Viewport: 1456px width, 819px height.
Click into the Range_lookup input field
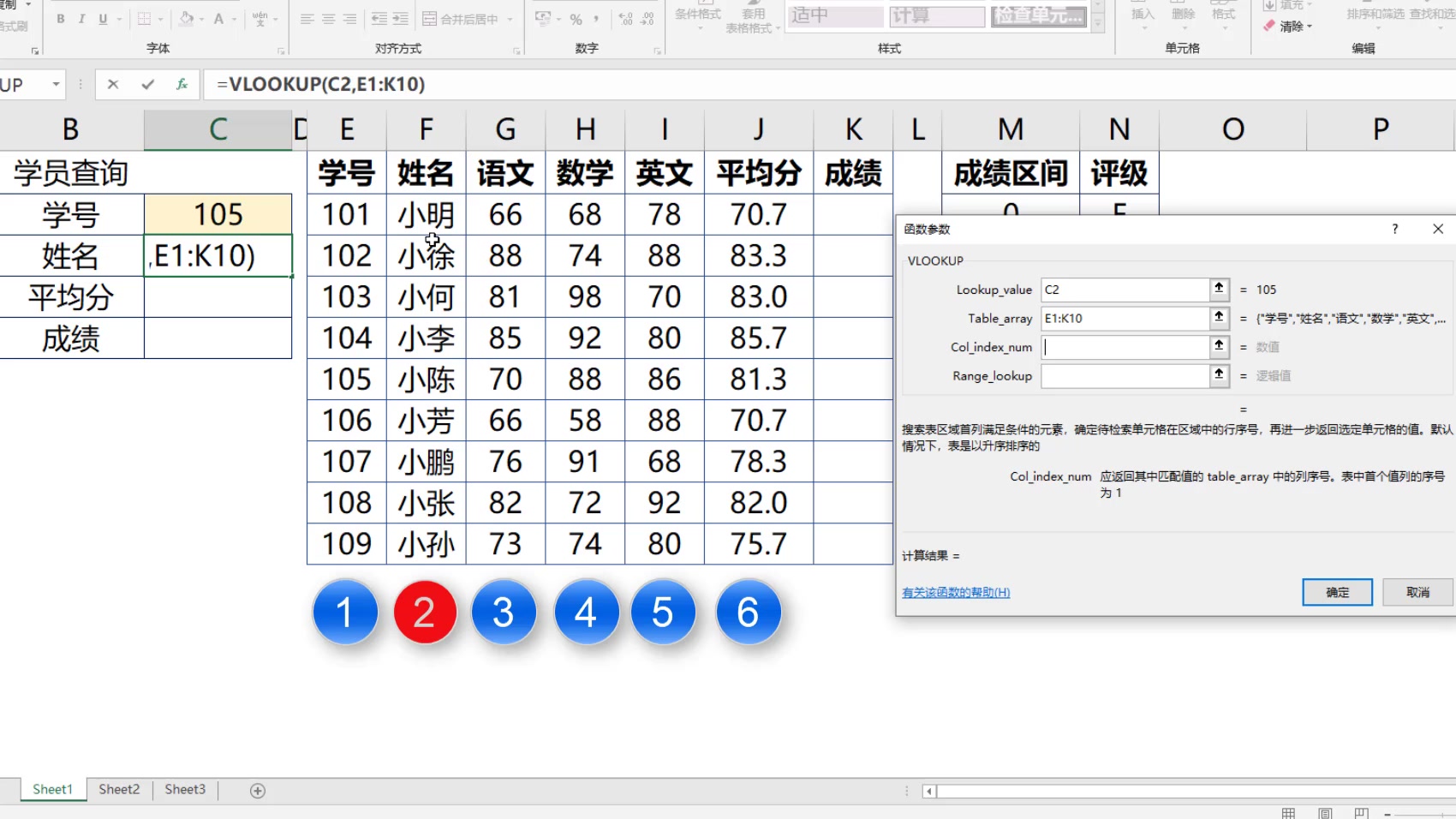coord(1125,375)
